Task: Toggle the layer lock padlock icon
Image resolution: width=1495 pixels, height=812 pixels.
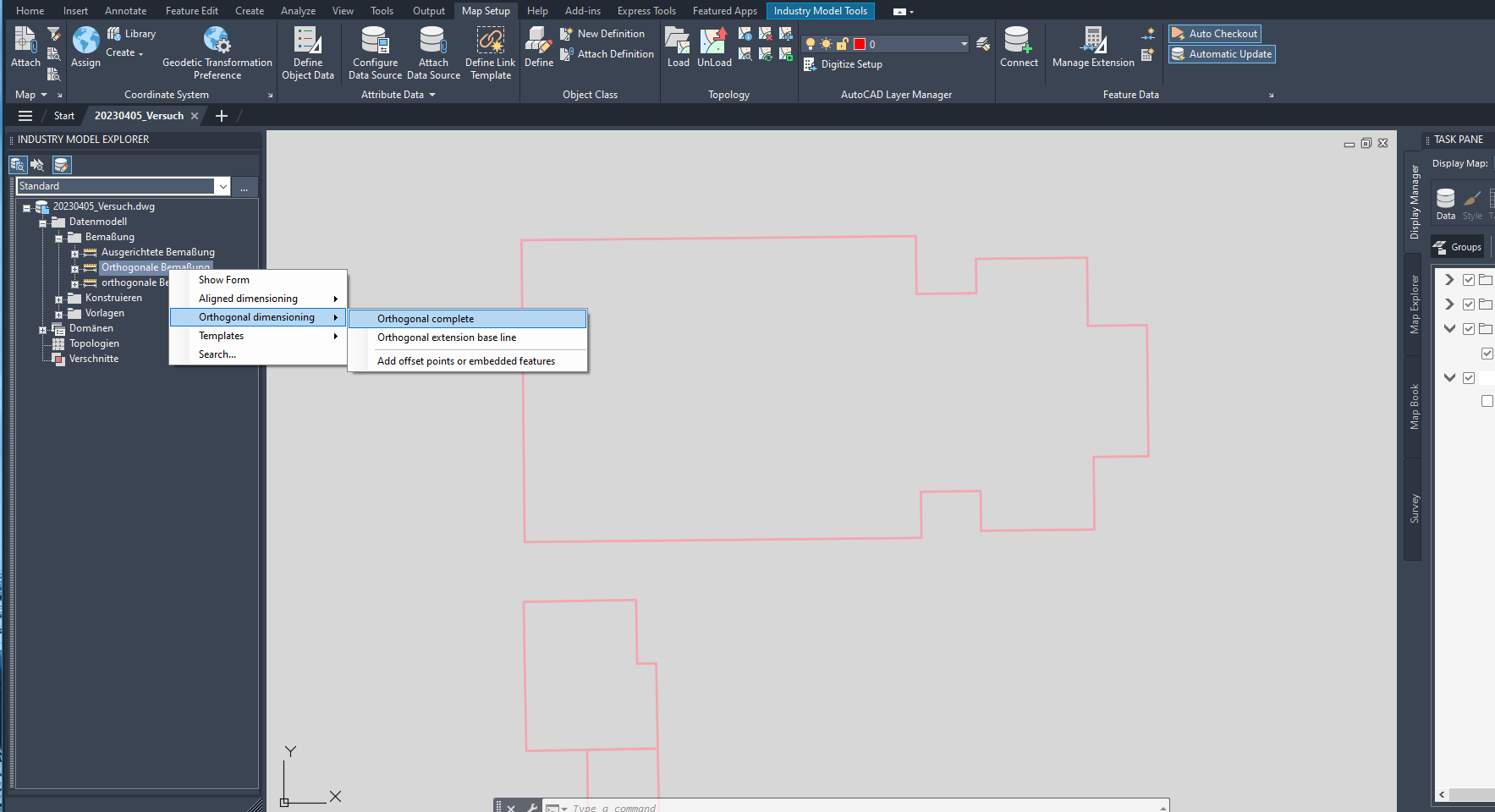Action: click(x=842, y=43)
